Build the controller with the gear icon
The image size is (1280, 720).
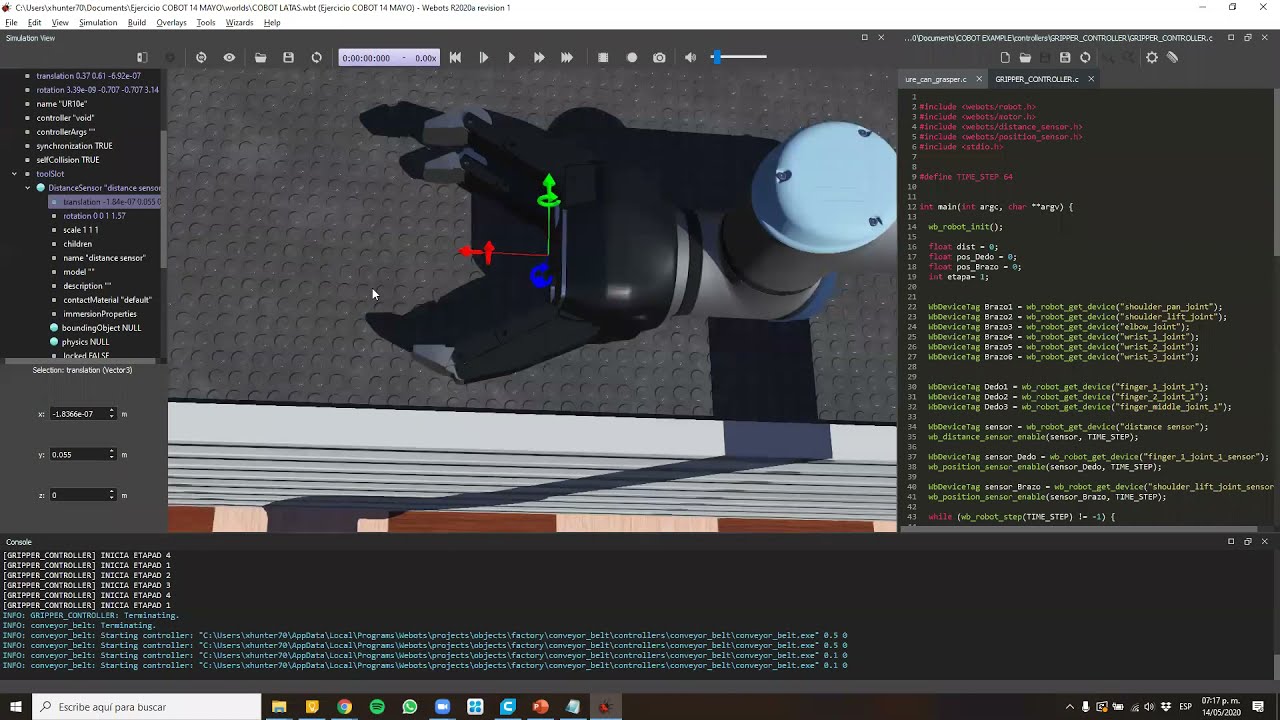pos(1152,58)
